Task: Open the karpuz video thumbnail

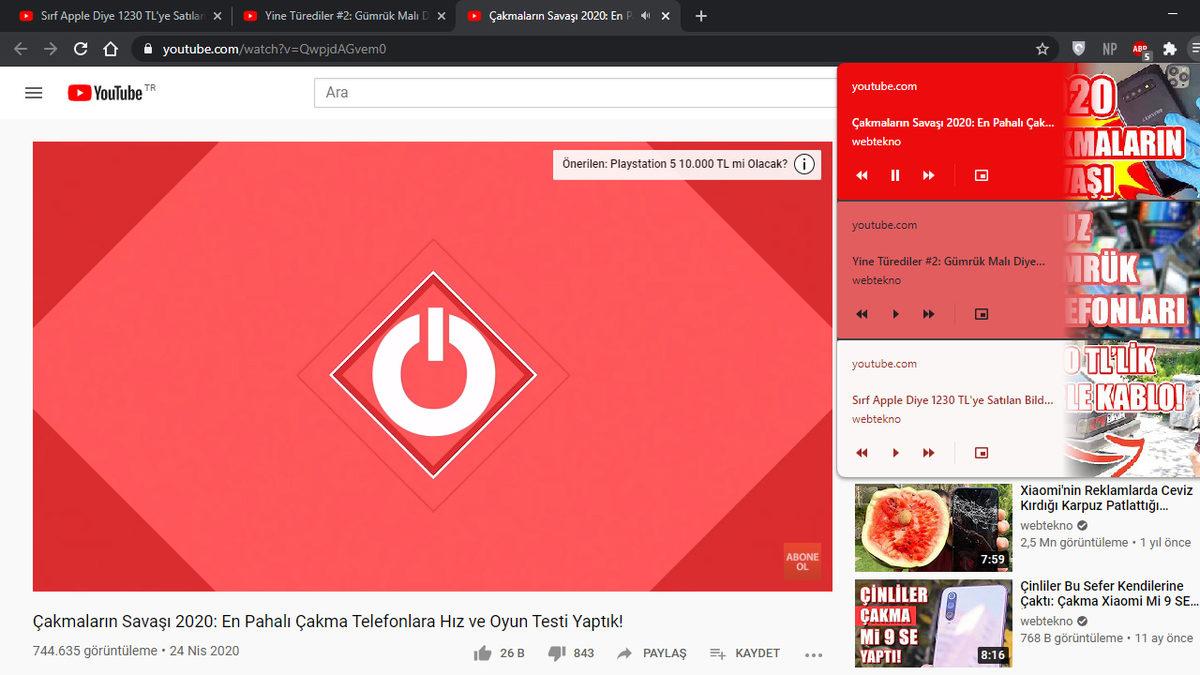Action: point(932,524)
